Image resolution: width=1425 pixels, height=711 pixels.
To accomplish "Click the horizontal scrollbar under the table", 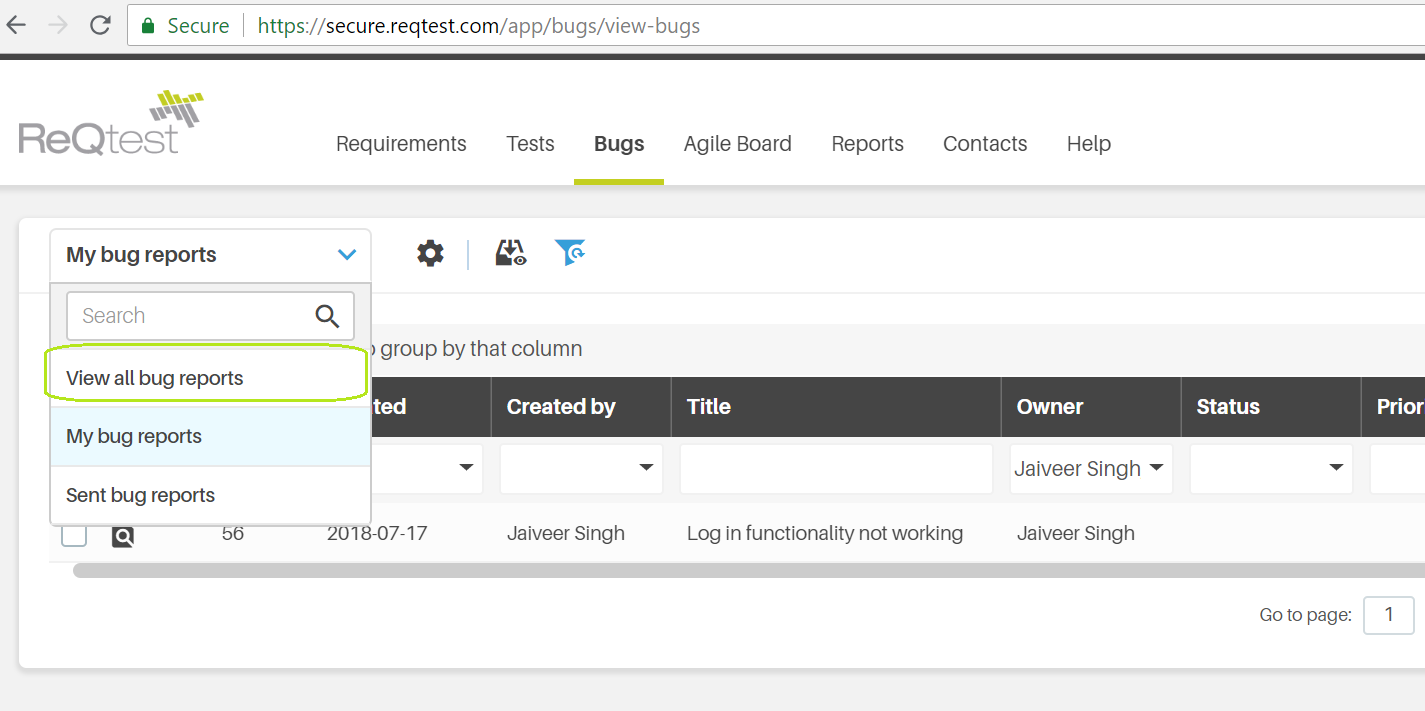I will 700,571.
